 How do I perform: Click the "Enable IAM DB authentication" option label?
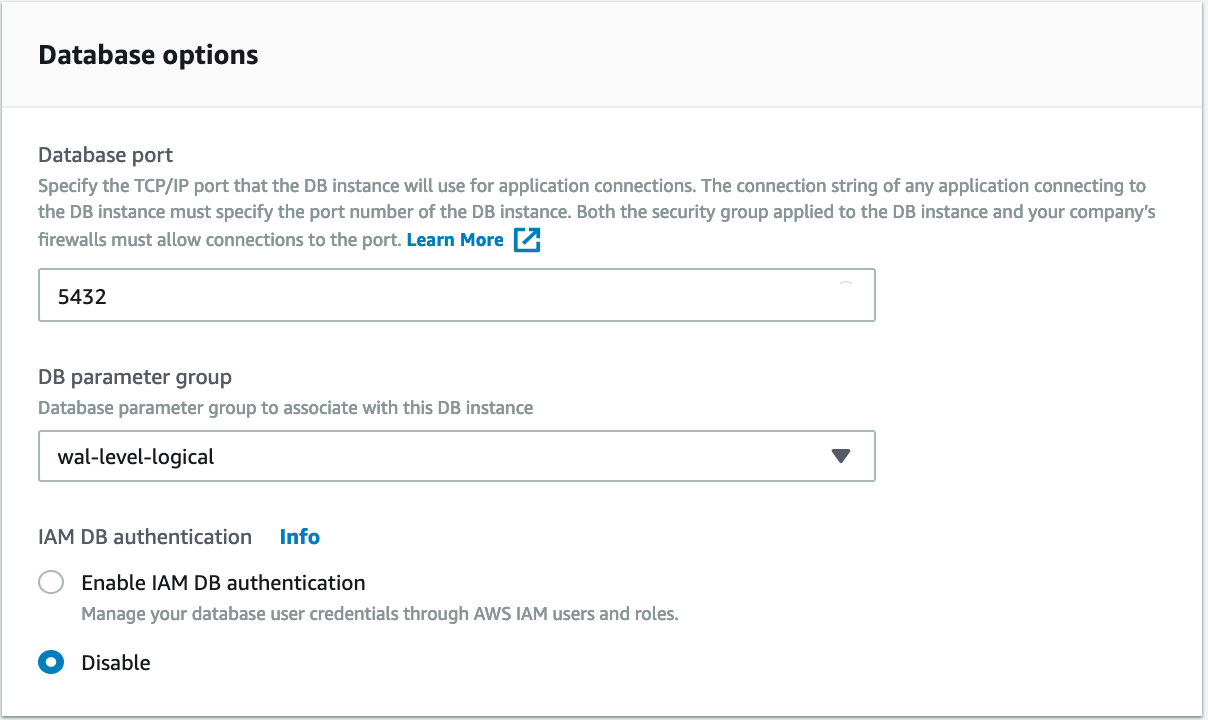click(x=223, y=582)
